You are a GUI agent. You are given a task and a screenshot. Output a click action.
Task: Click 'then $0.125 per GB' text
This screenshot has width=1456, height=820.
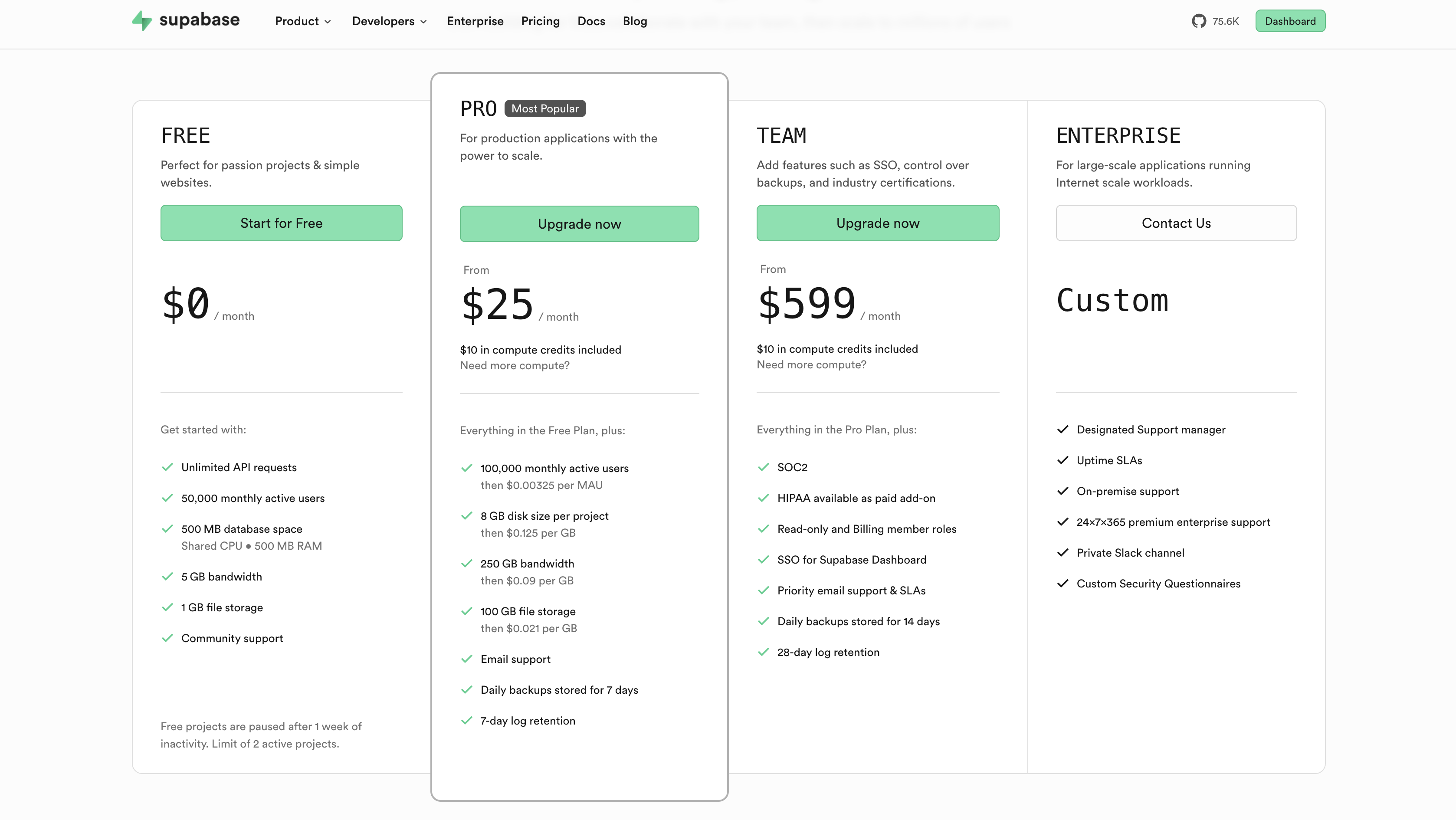528,532
